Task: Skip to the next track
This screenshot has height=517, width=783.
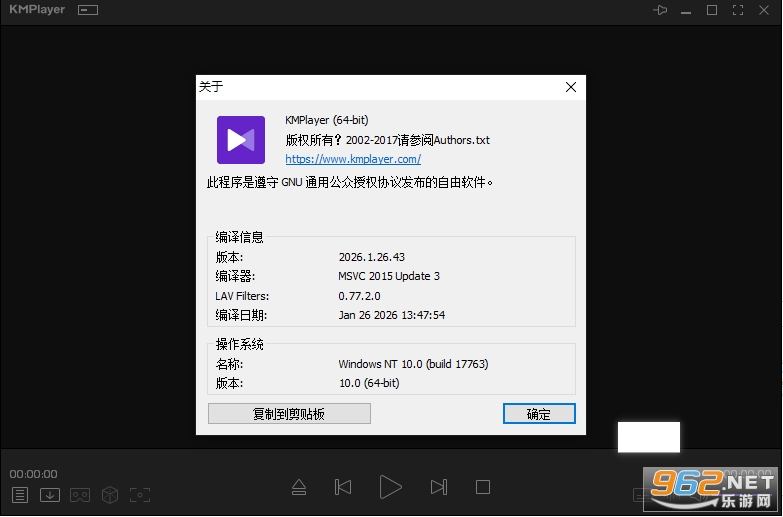Action: coord(438,487)
